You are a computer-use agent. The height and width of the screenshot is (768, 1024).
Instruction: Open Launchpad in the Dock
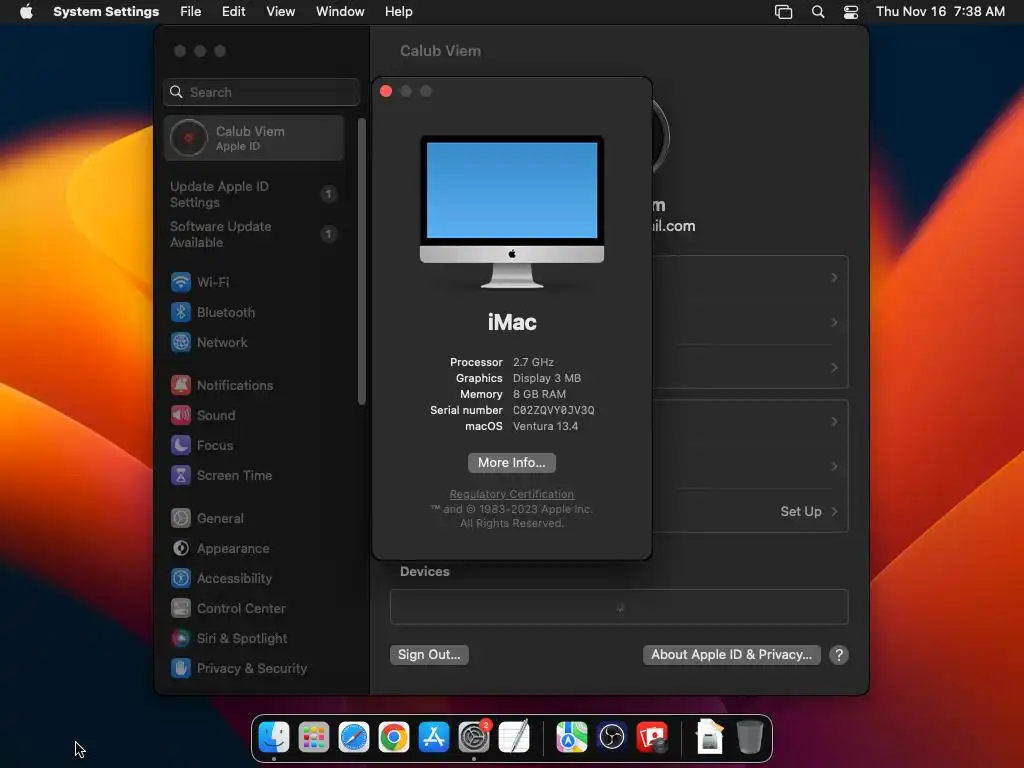point(313,737)
